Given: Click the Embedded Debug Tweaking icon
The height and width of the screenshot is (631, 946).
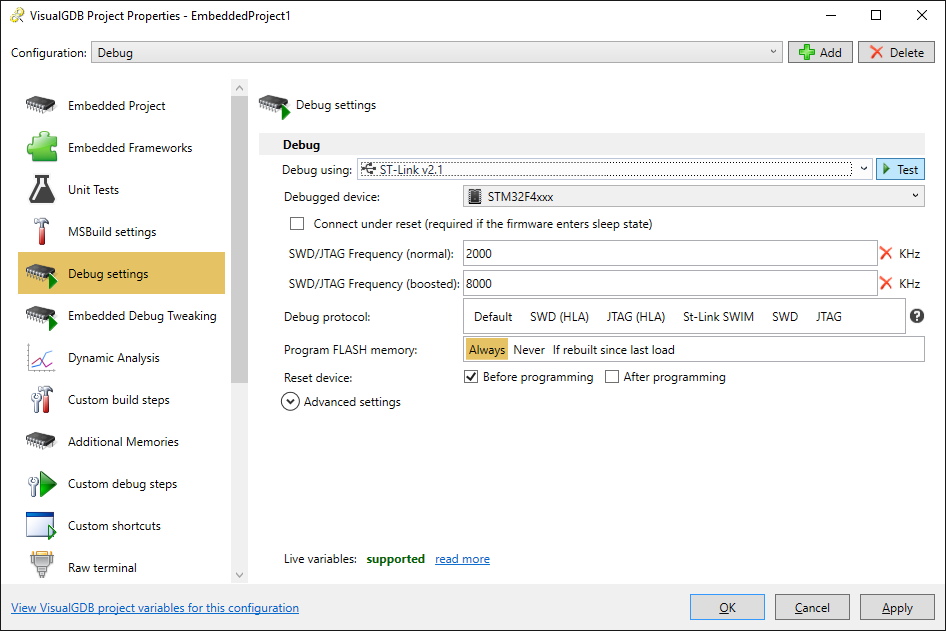Looking at the screenshot, I should pyautogui.click(x=41, y=317).
